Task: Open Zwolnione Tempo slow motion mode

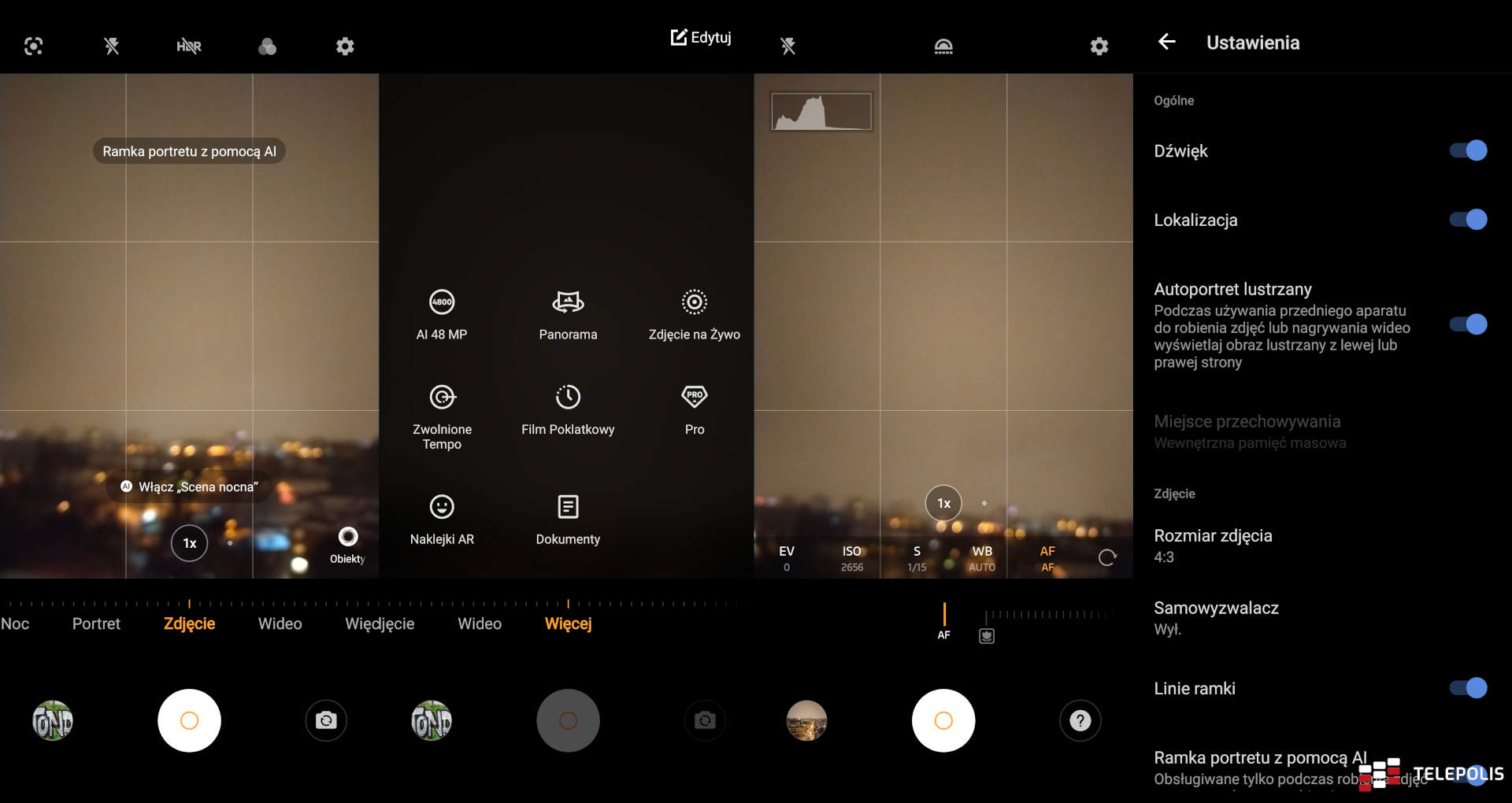Action: (442, 397)
